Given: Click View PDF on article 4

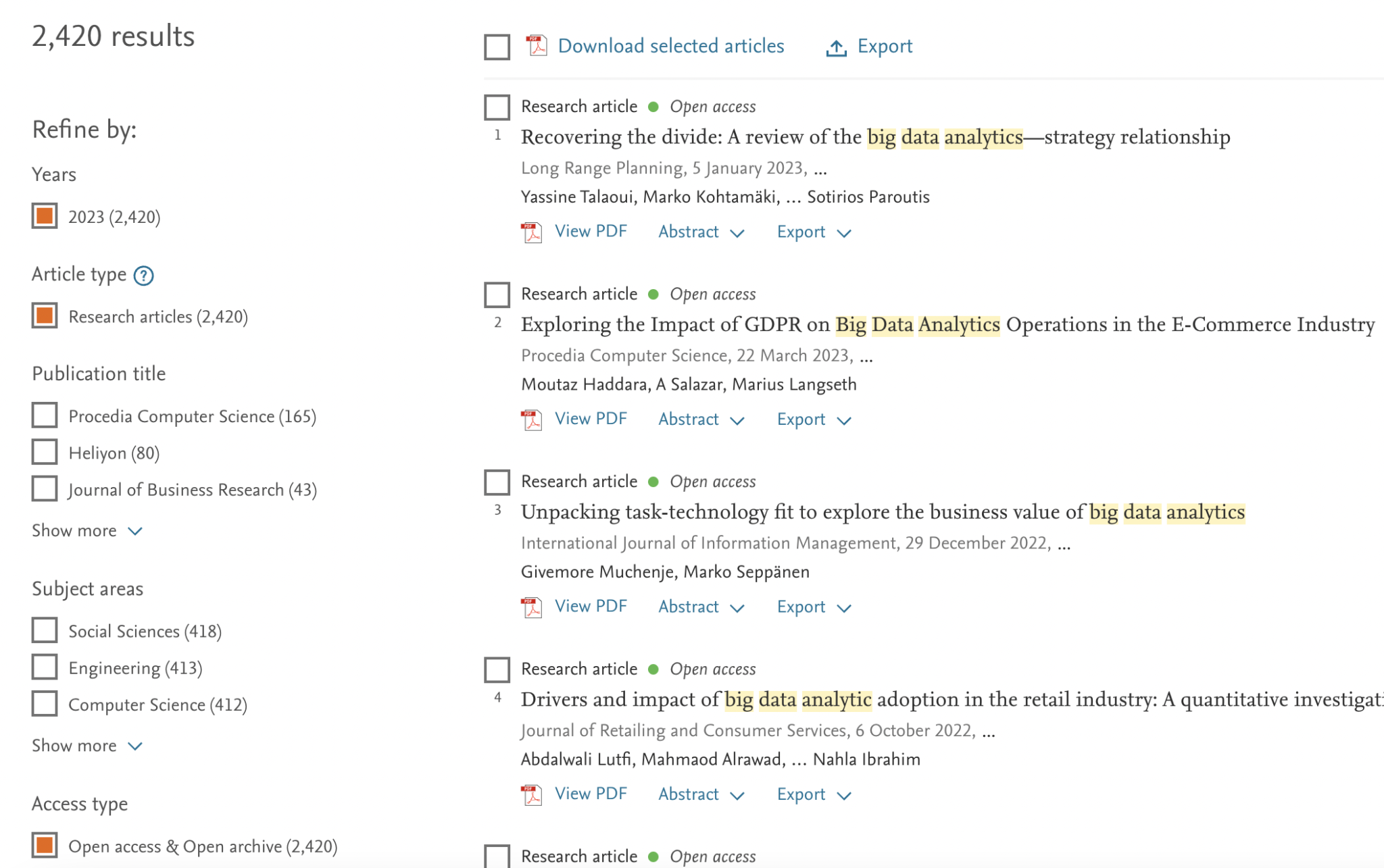Looking at the screenshot, I should tap(589, 794).
